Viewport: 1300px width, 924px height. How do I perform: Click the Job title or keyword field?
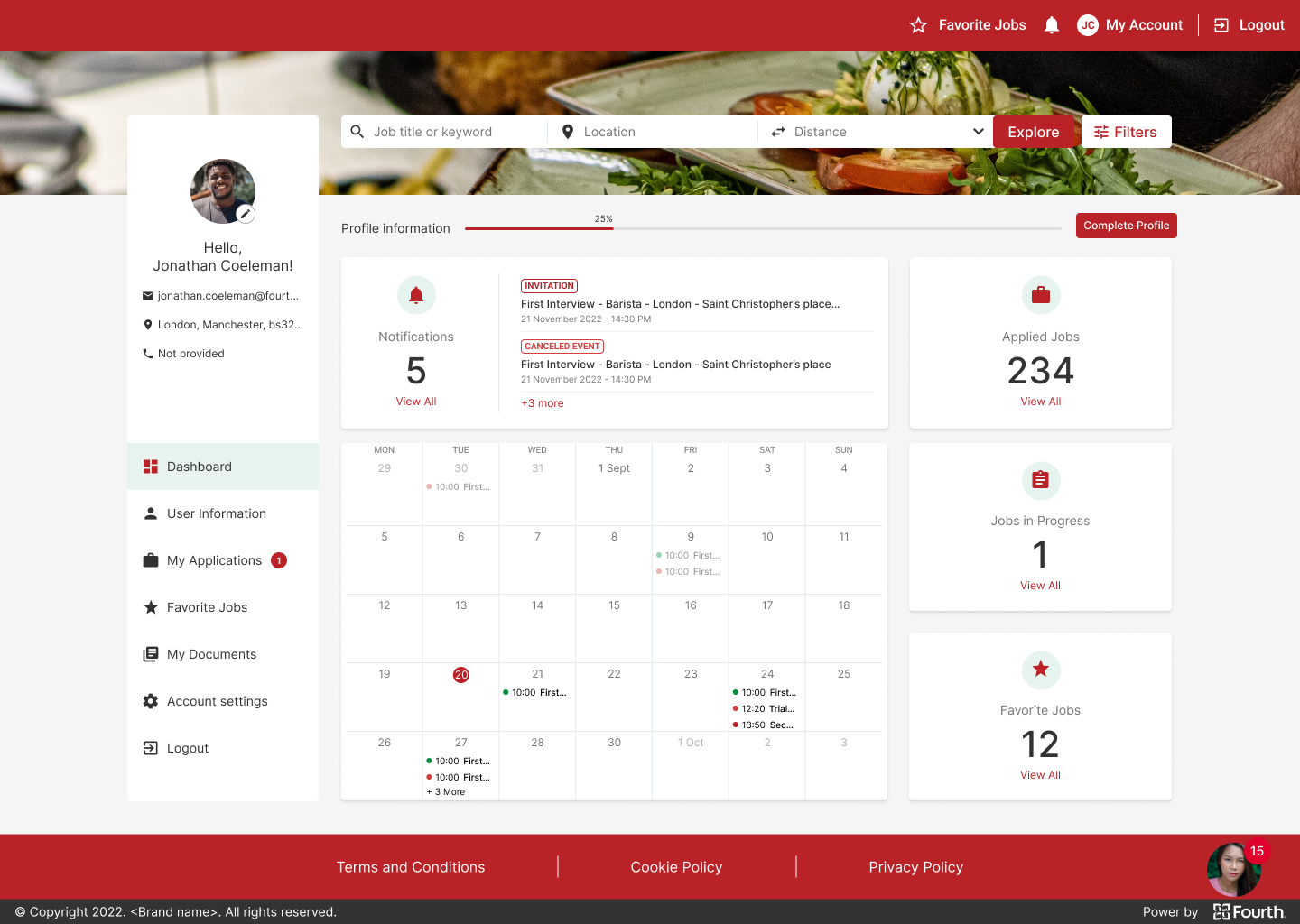tap(456, 132)
